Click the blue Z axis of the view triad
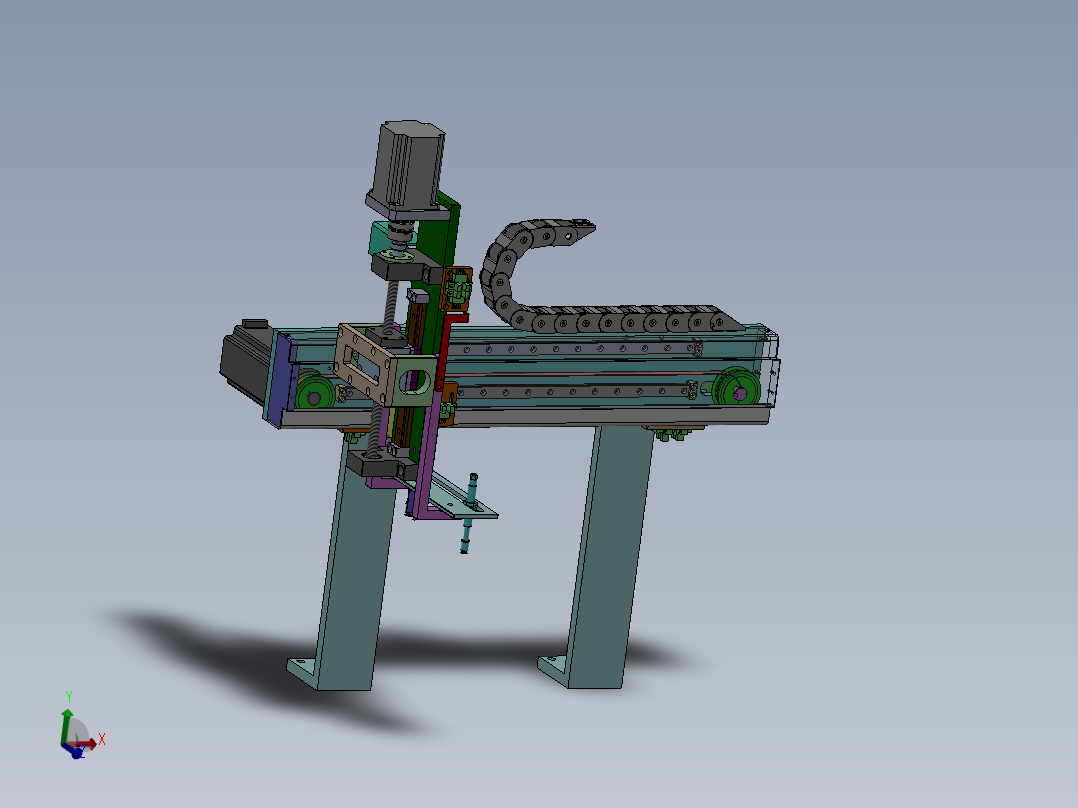Viewport: 1078px width, 808px height. click(74, 752)
